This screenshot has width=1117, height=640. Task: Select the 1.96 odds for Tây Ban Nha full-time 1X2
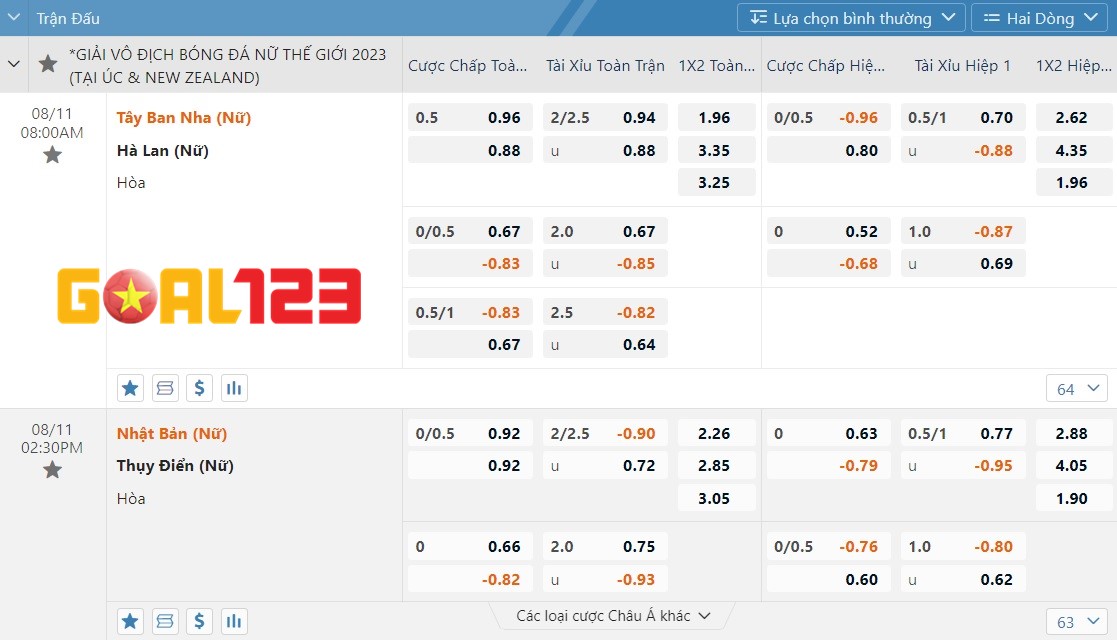point(715,118)
